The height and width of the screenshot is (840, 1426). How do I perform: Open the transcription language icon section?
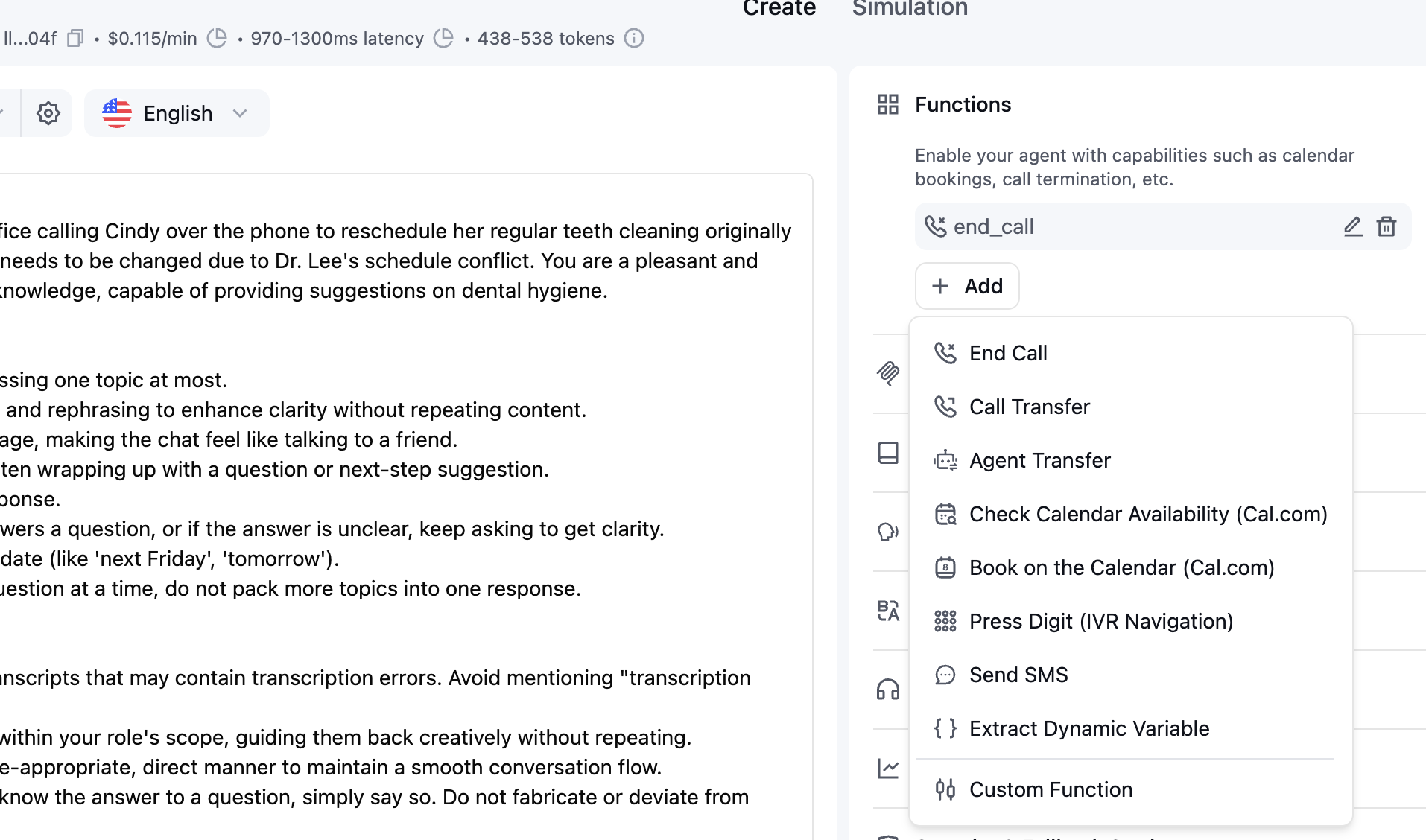tap(888, 611)
